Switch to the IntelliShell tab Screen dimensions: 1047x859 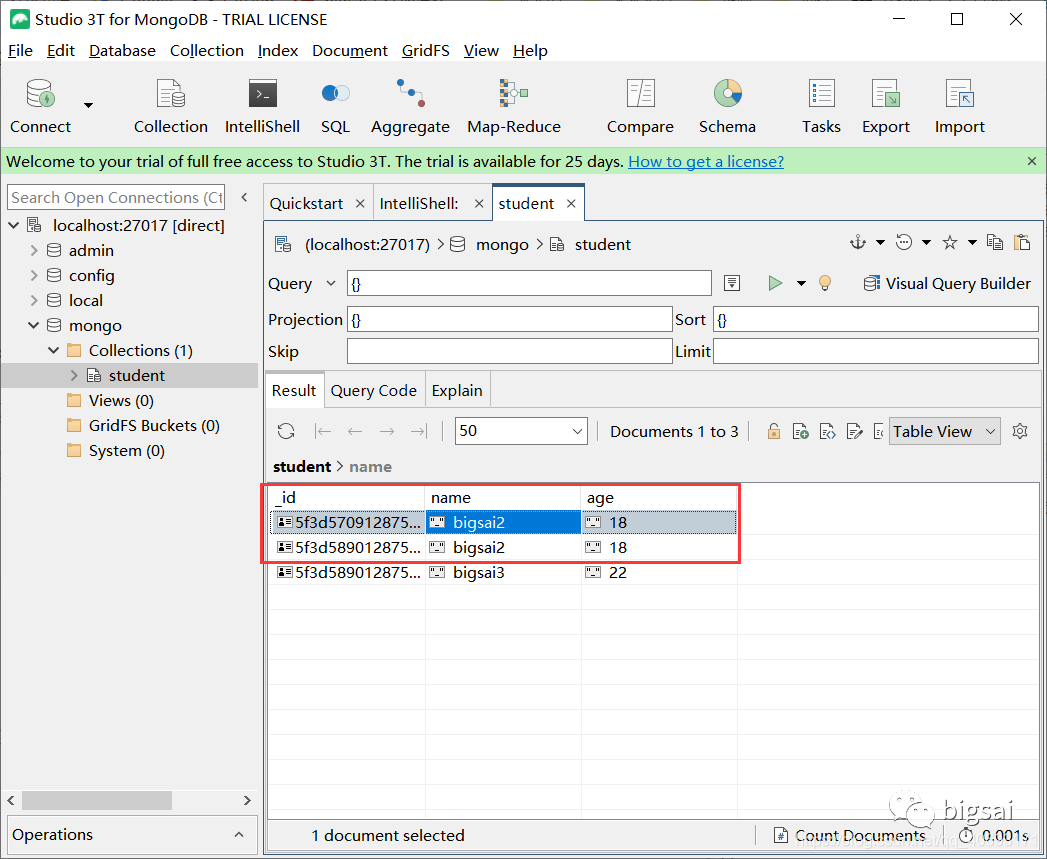pyautogui.click(x=419, y=203)
